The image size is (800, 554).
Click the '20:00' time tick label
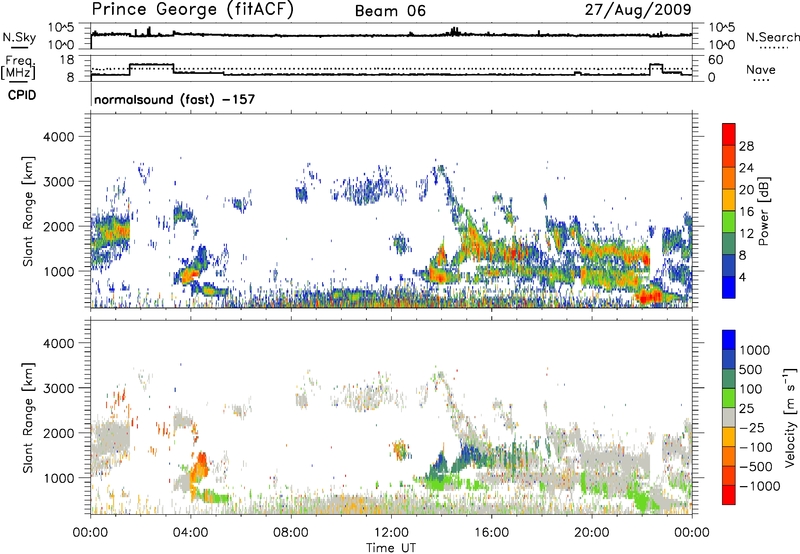tap(591, 533)
